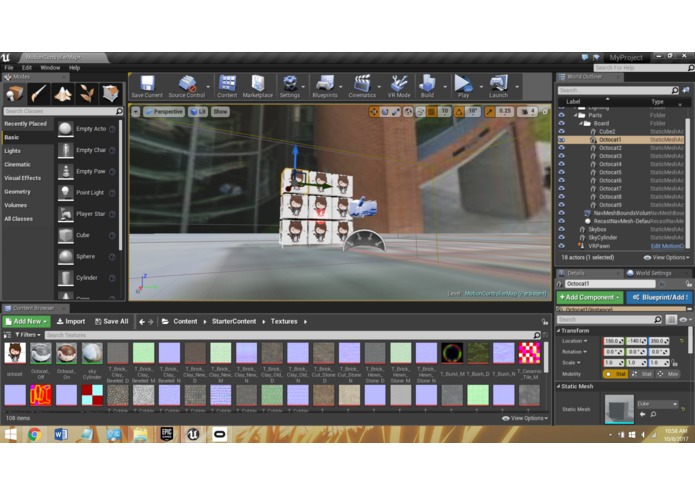The image size is (695, 494).
Task: Select Point Light actor in Basic list
Action: [86, 192]
